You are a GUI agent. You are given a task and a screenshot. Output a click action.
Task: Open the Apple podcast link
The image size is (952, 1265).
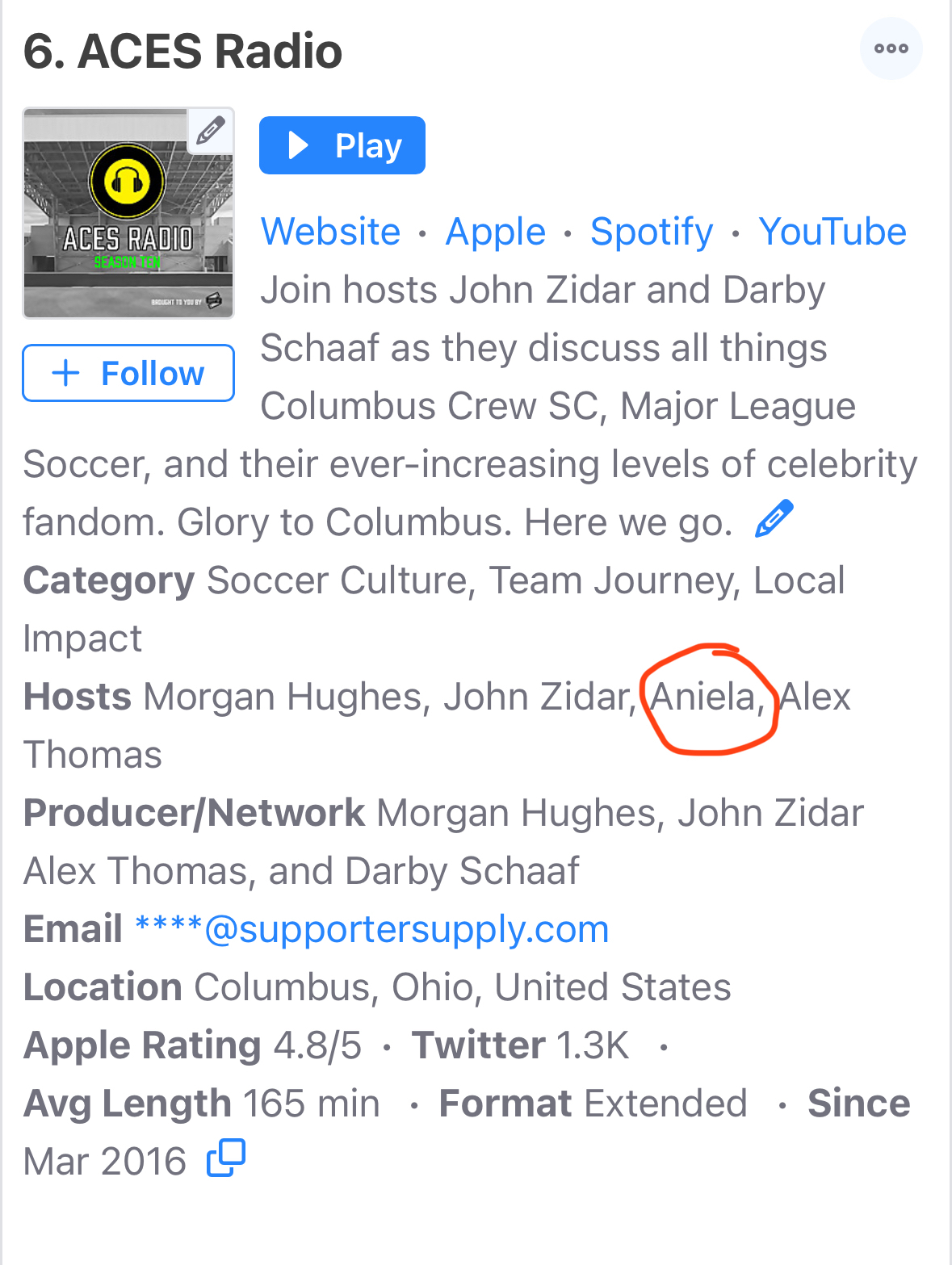click(496, 232)
